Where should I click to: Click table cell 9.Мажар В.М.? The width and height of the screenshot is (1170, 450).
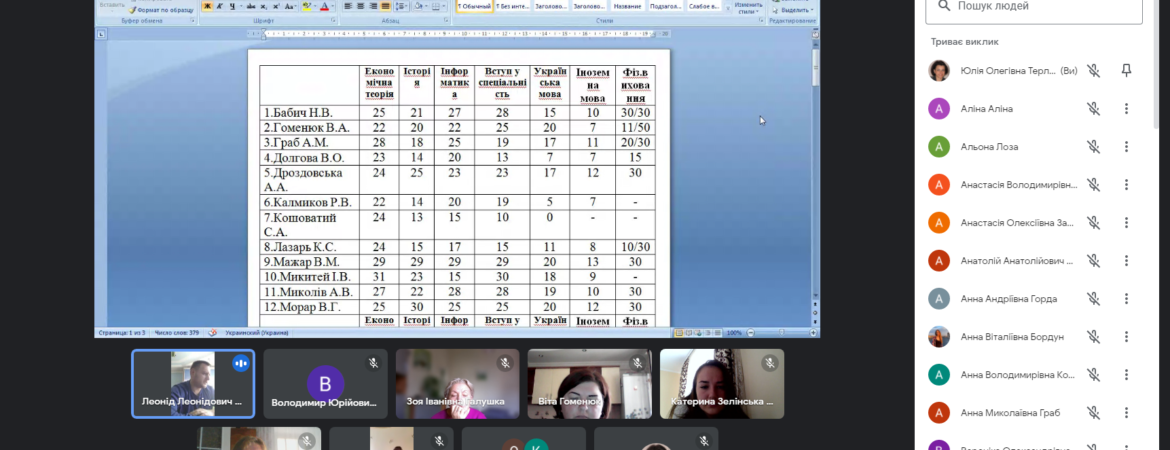tap(310, 262)
